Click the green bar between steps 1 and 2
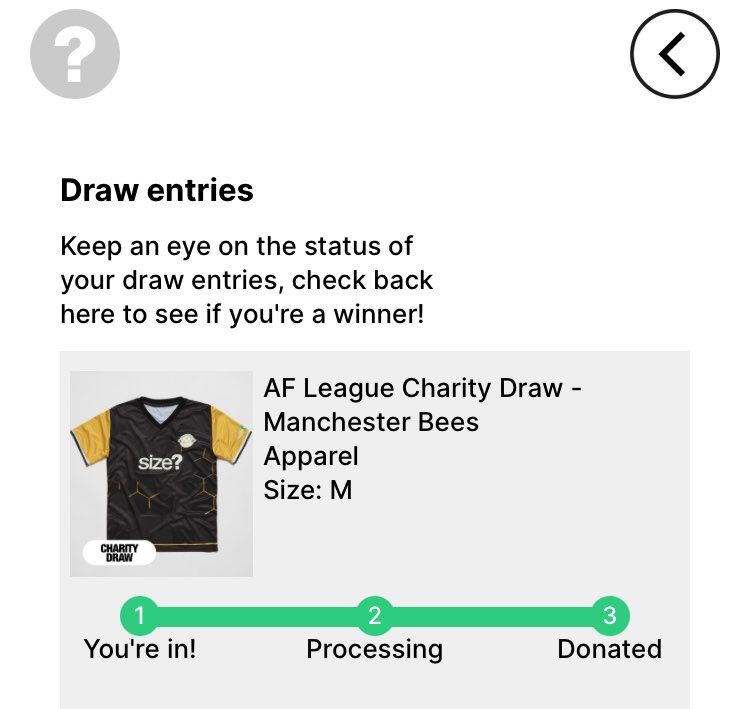750x709 pixels. click(257, 616)
